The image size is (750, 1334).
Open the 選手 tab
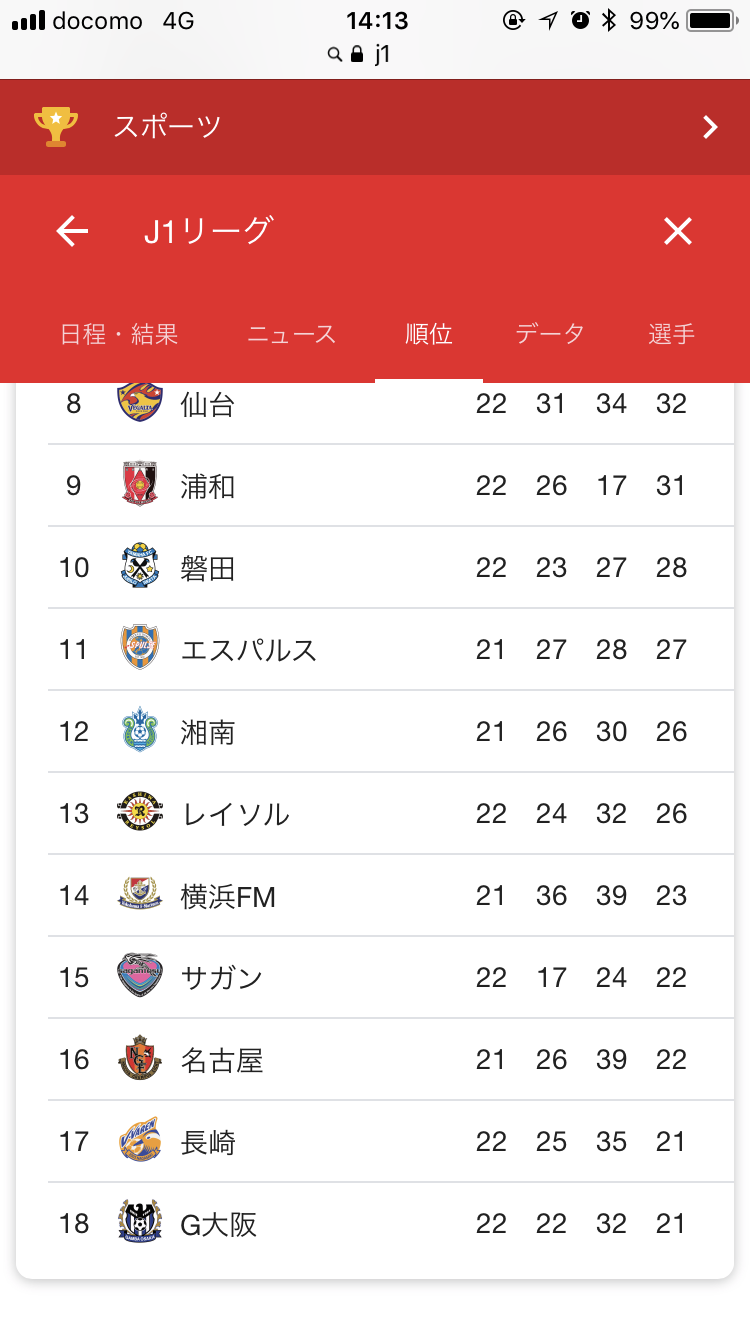(x=671, y=334)
